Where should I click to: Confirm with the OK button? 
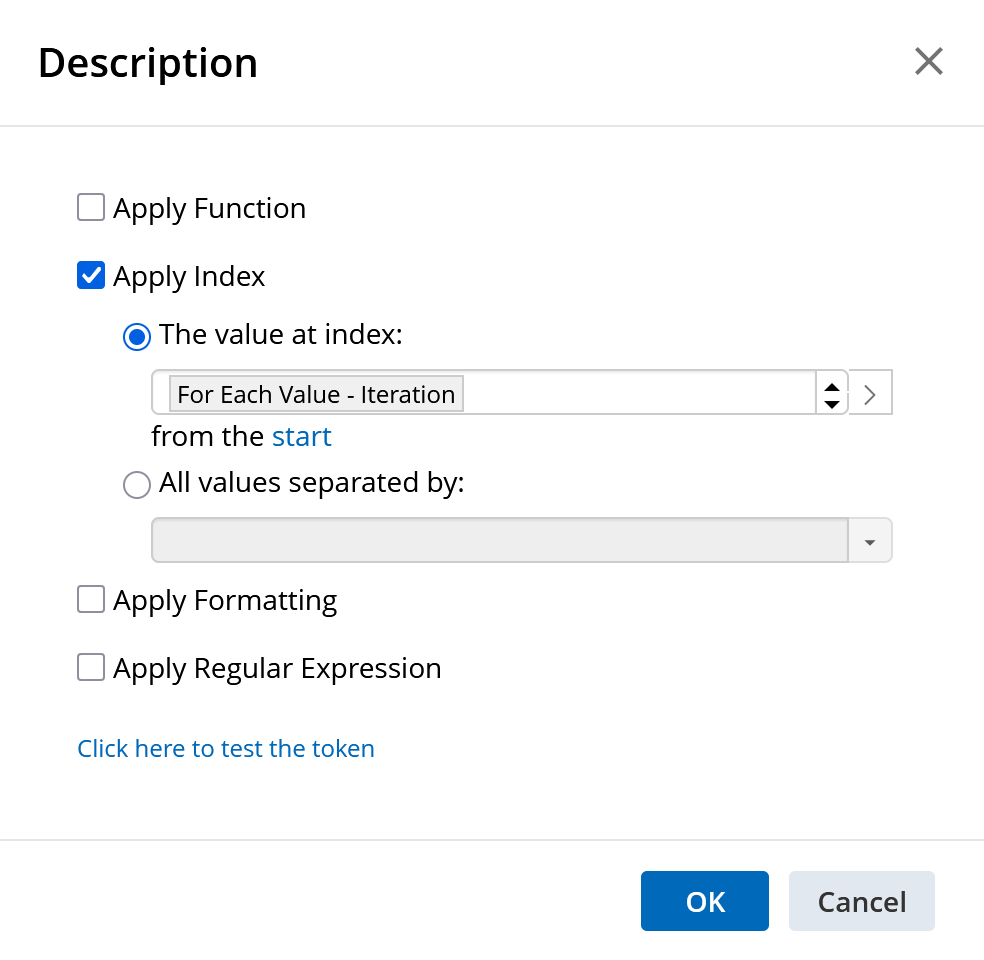704,901
